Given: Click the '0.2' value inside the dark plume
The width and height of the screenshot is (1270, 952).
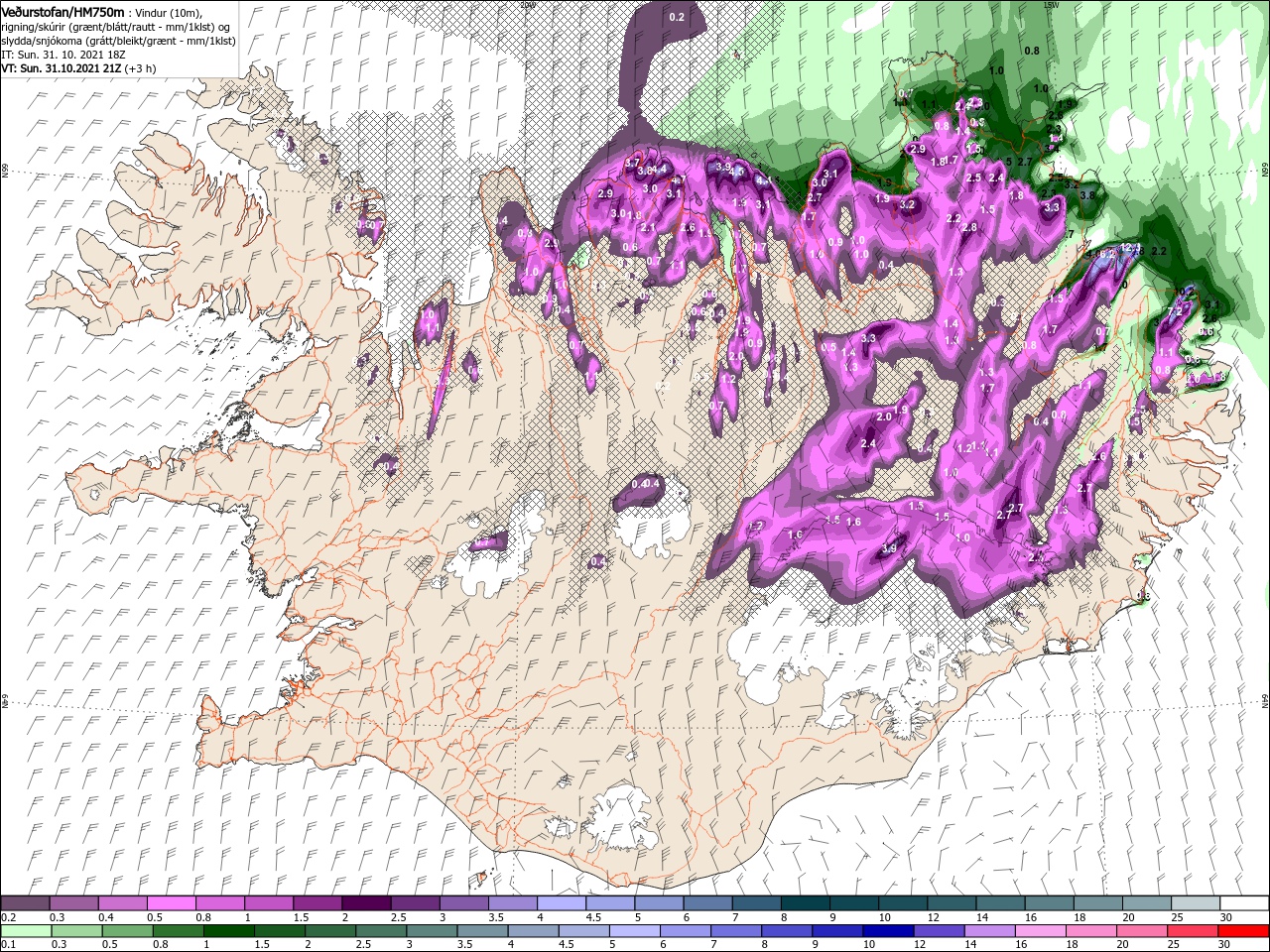Looking at the screenshot, I should point(677,17).
